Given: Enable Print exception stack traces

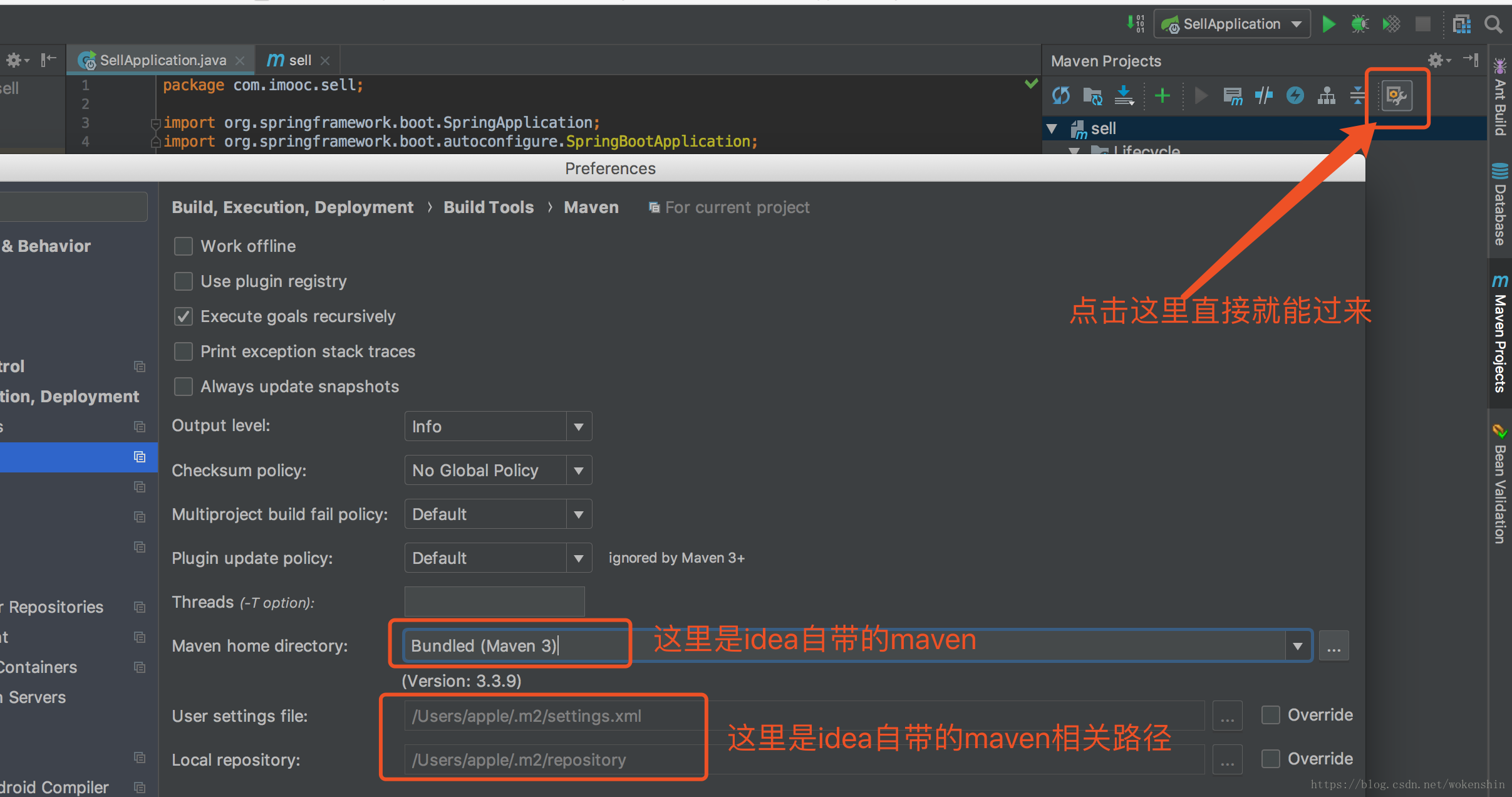Looking at the screenshot, I should point(183,352).
